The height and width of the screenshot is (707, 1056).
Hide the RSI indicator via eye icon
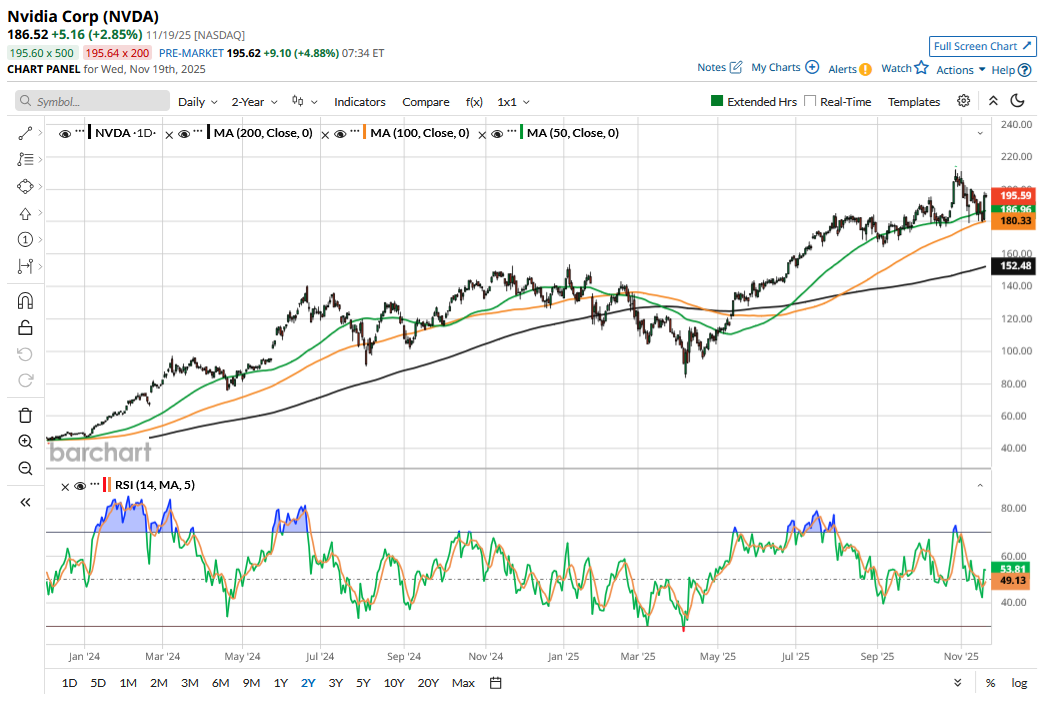pos(80,486)
